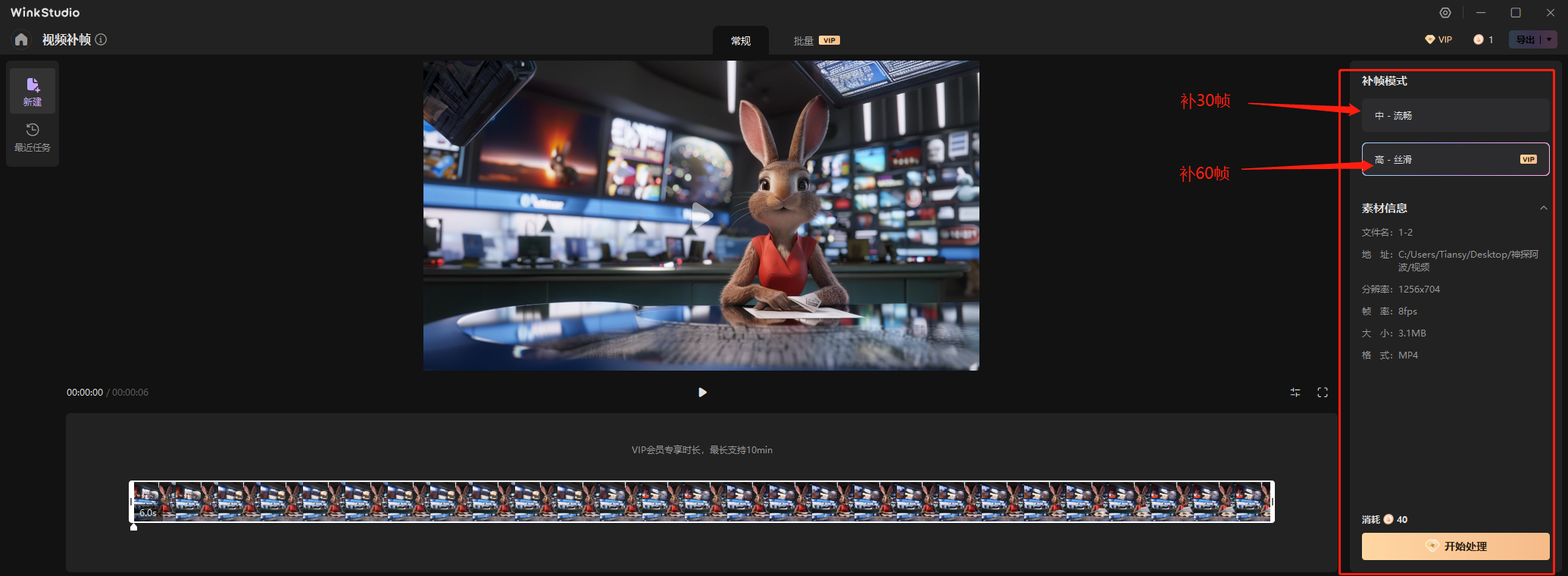Click the MP4 format value
Image resolution: width=1568 pixels, height=576 pixels.
[x=1408, y=355]
